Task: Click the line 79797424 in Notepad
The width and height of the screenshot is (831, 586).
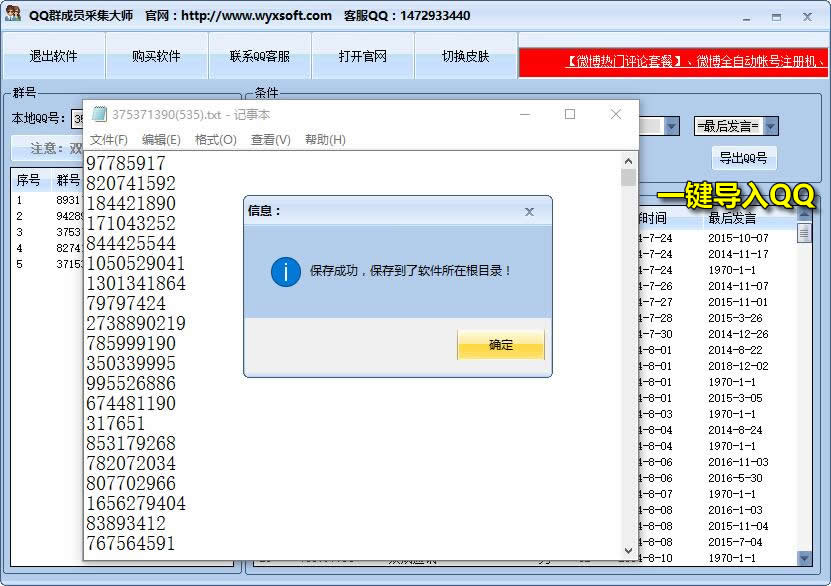Action: coord(126,304)
